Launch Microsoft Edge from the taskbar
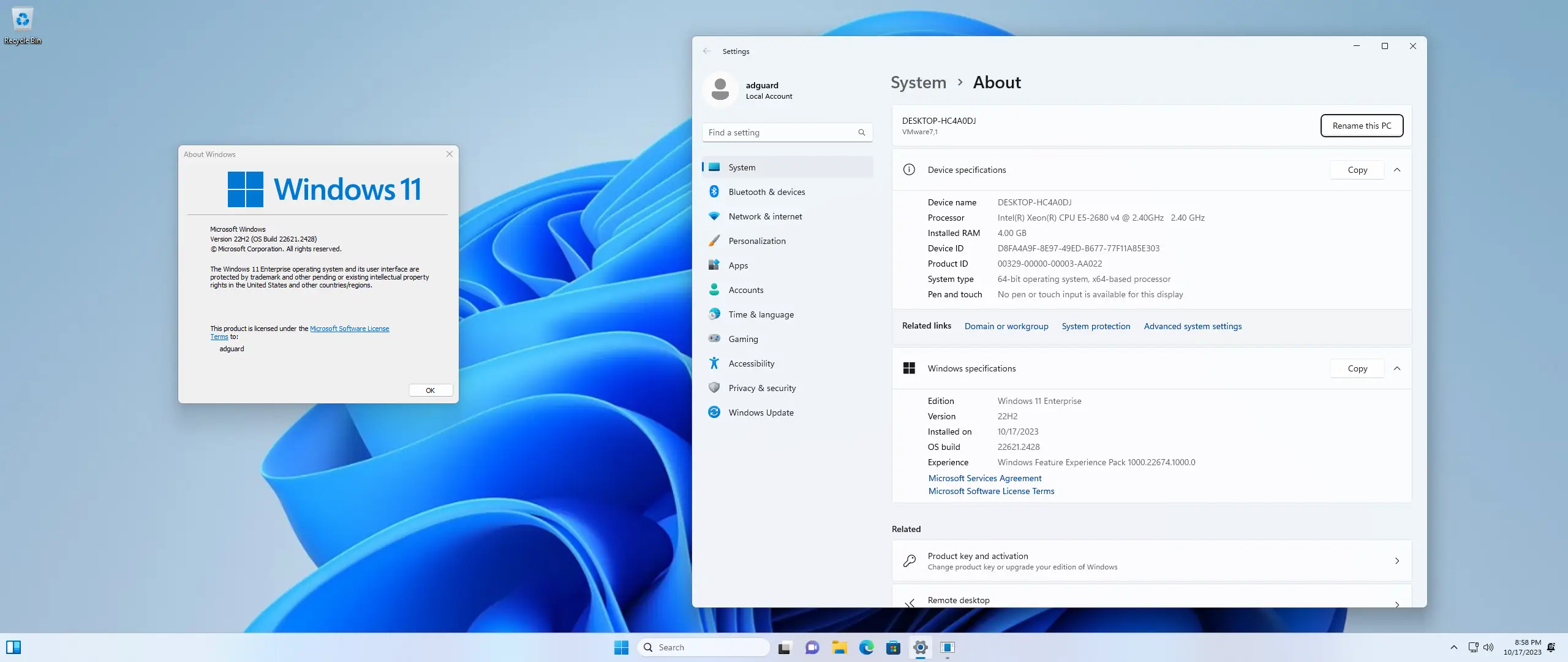Image resolution: width=1568 pixels, height=662 pixels. [x=866, y=647]
